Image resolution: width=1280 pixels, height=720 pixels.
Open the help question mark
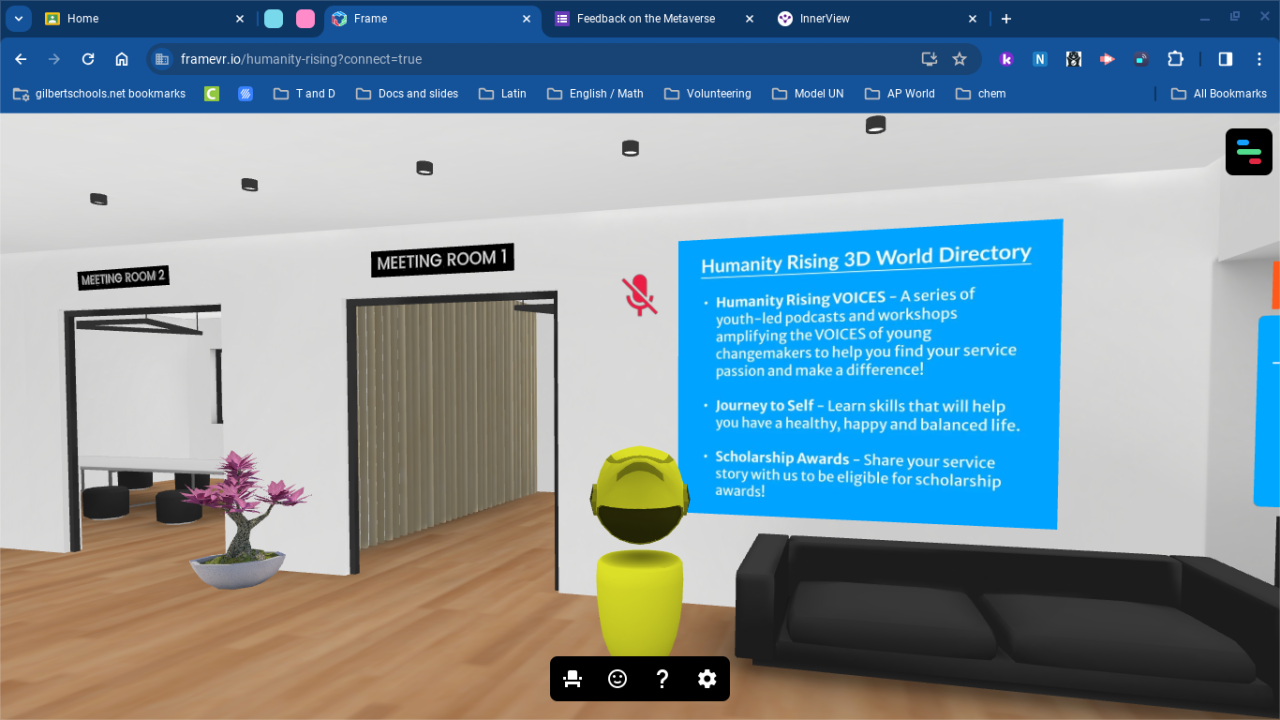tap(662, 679)
